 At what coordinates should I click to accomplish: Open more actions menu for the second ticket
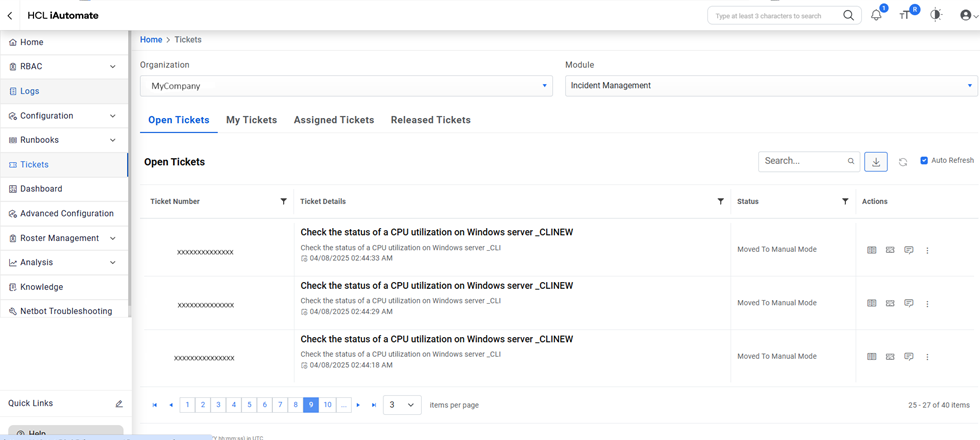coord(927,304)
